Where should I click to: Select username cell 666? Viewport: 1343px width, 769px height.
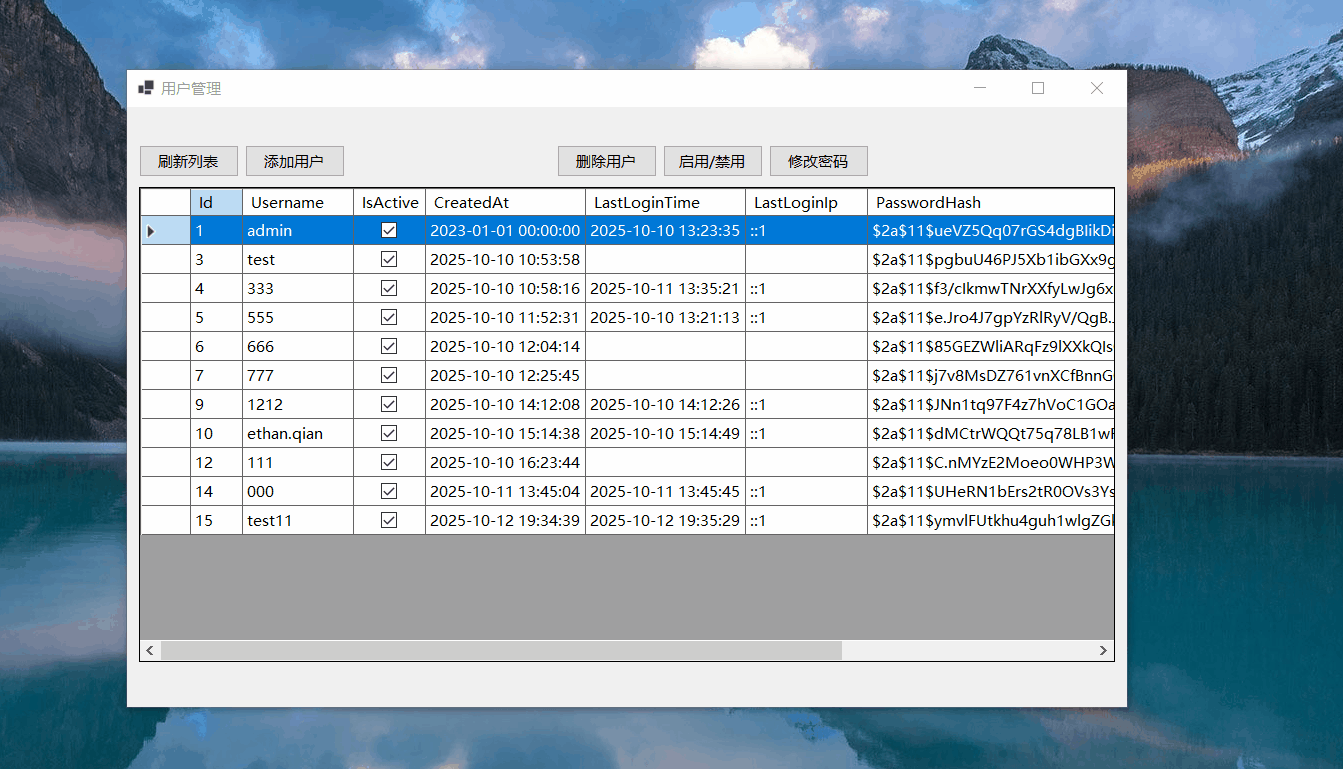click(x=298, y=346)
